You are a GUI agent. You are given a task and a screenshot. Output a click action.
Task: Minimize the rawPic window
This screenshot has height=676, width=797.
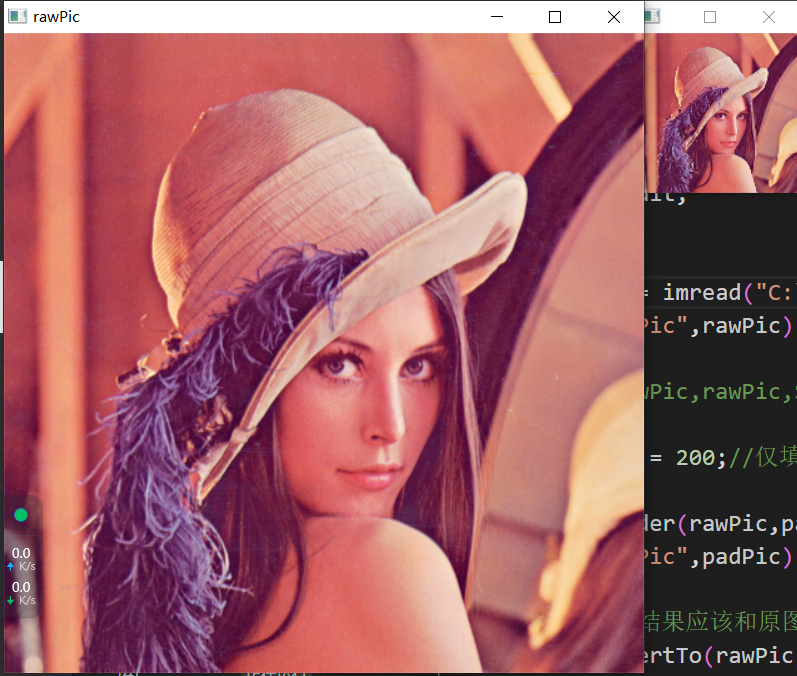pyautogui.click(x=497, y=17)
